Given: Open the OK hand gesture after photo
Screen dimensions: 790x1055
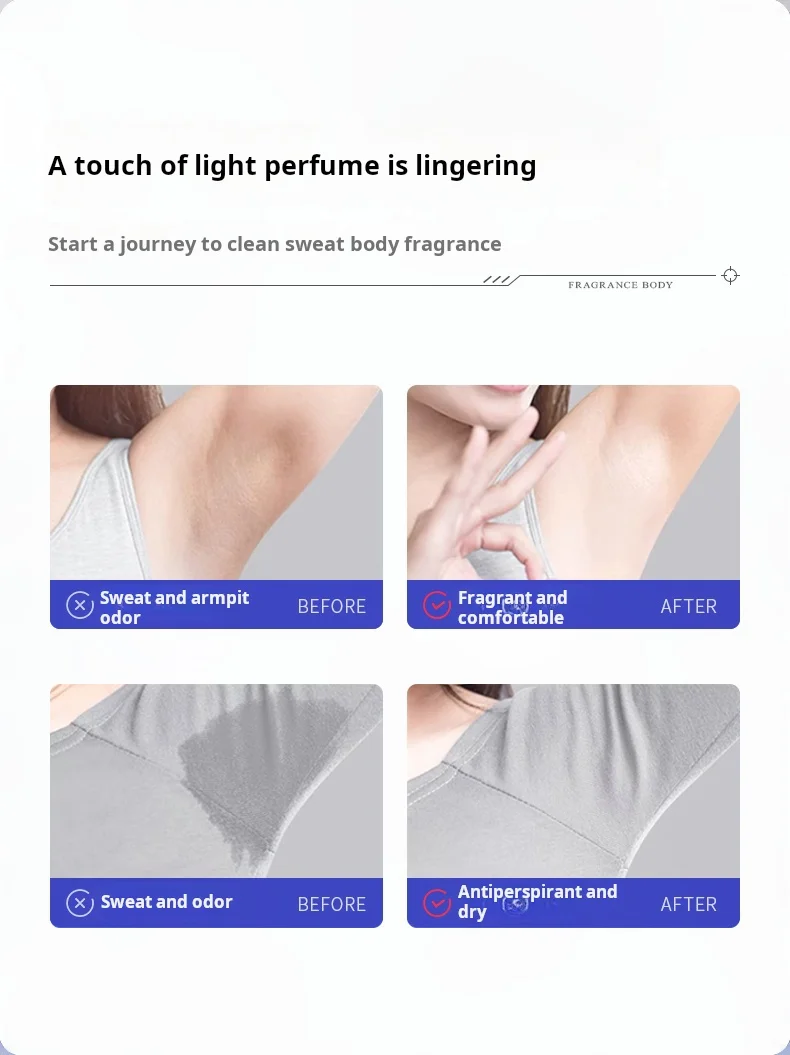Looking at the screenshot, I should 573,482.
